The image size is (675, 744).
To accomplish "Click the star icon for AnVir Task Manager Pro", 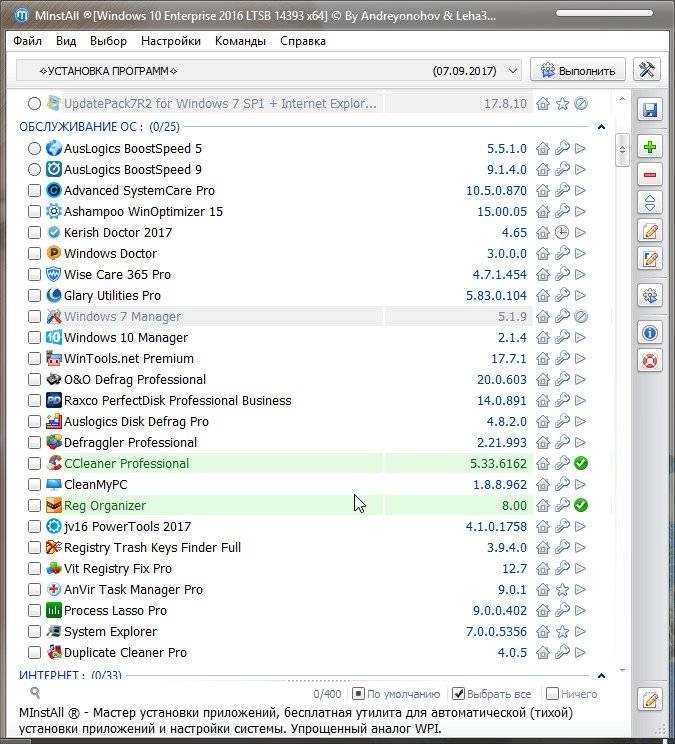I will (x=562, y=589).
